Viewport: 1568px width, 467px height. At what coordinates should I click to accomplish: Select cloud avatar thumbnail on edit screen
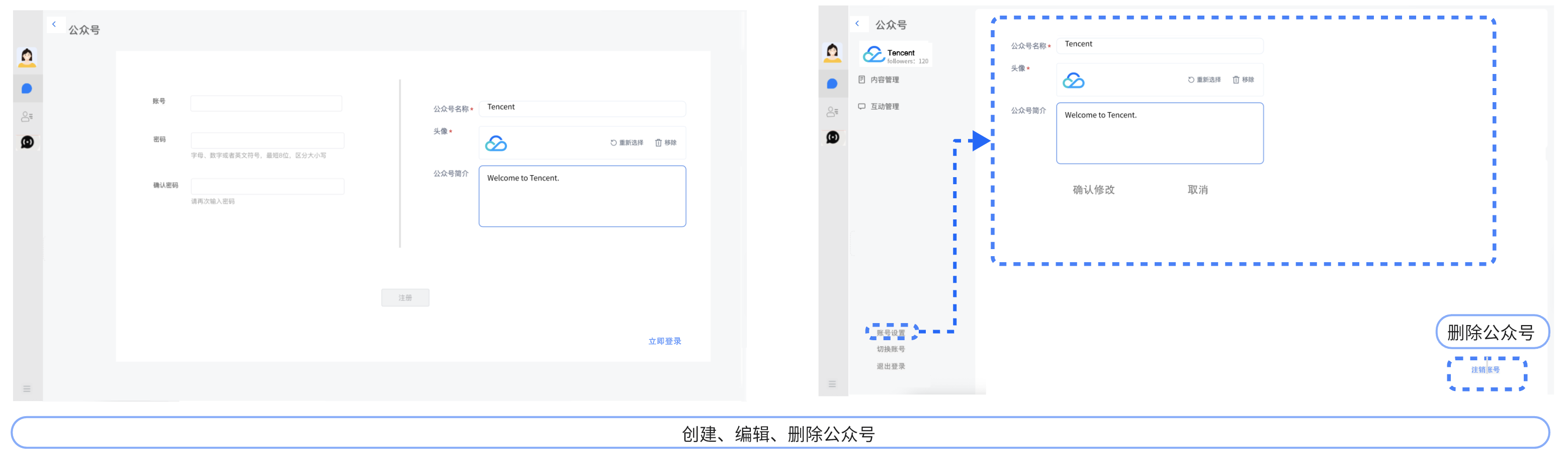click(1074, 81)
